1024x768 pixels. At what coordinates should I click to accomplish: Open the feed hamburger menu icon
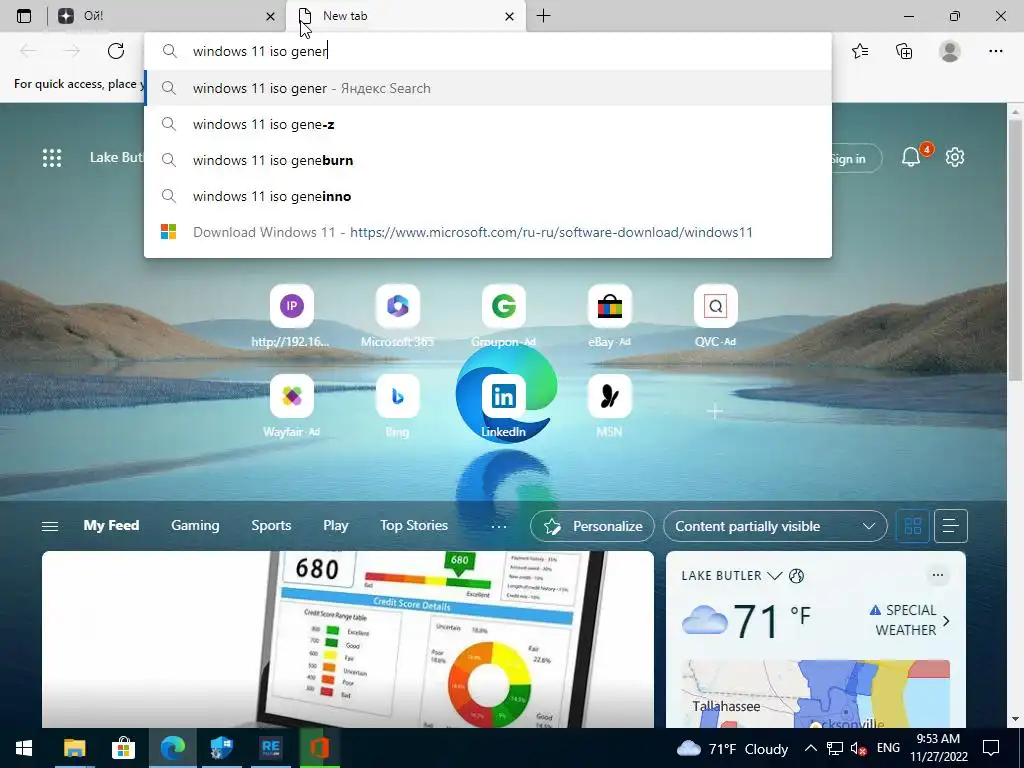point(50,526)
